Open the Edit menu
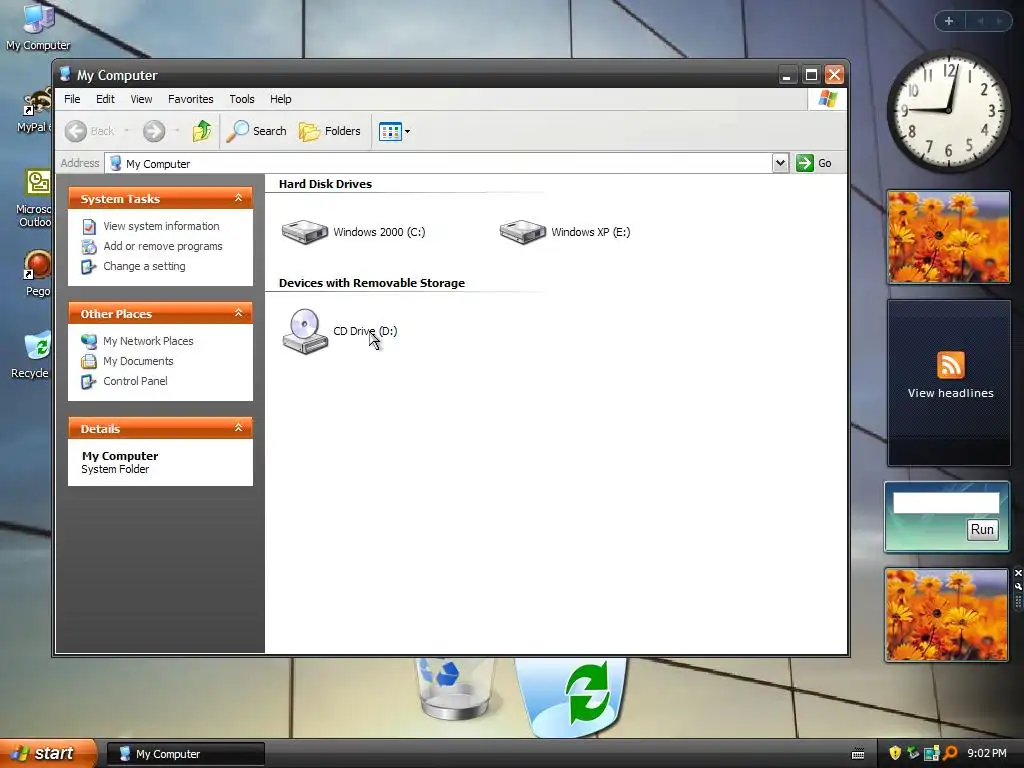The height and width of the screenshot is (768, 1024). [105, 99]
